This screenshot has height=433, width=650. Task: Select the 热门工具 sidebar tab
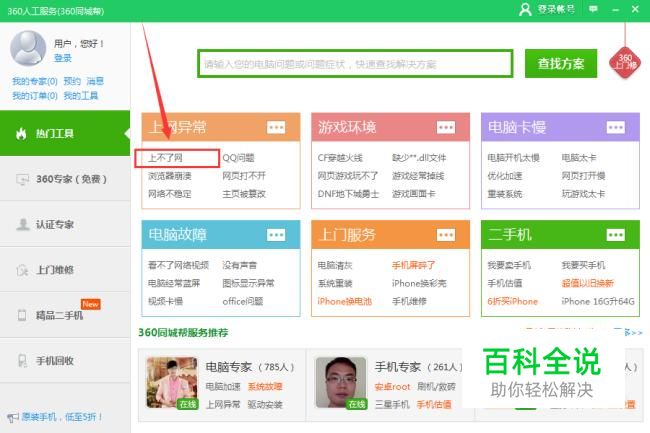65,133
